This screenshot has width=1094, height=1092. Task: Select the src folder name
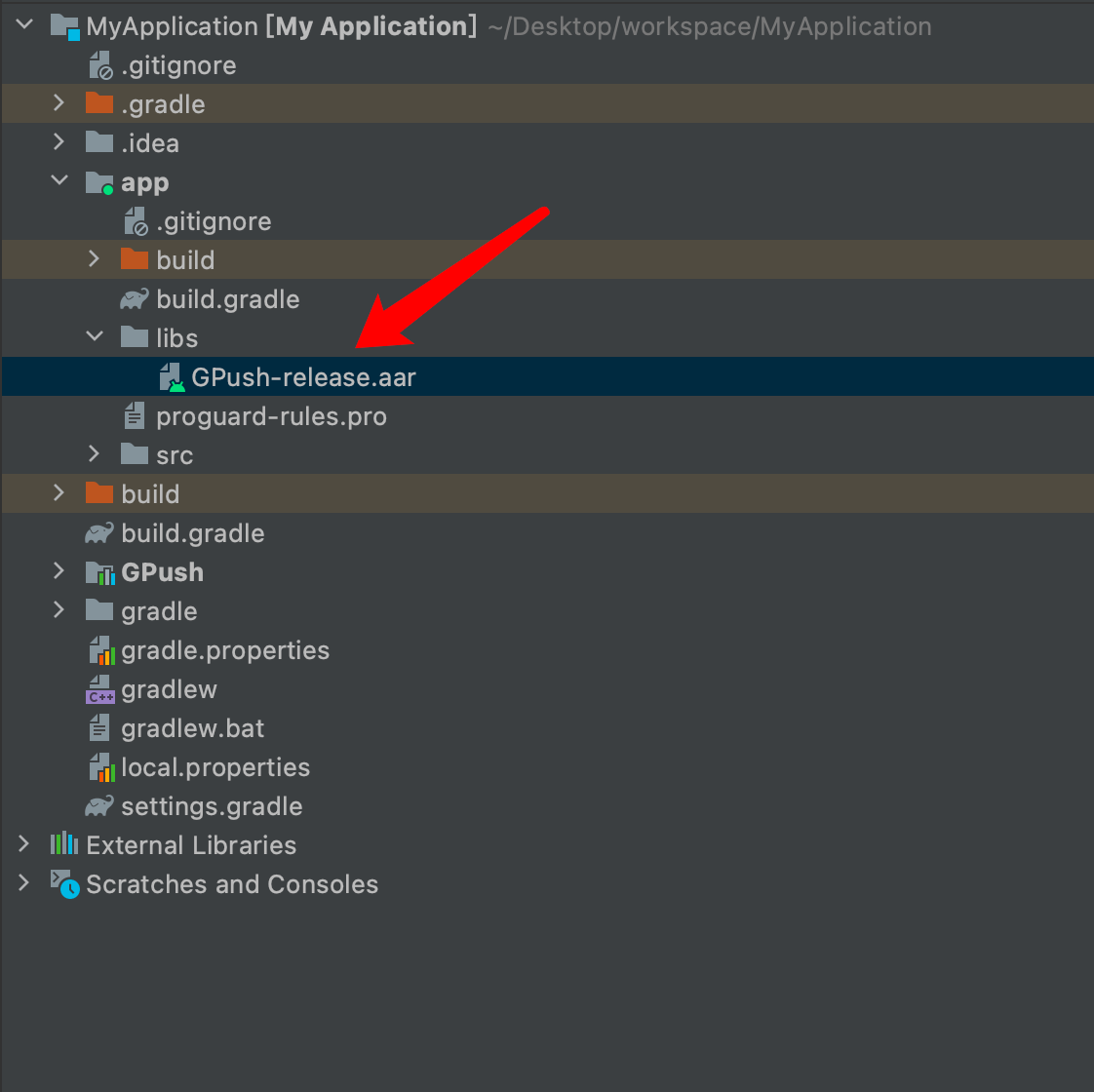[175, 455]
